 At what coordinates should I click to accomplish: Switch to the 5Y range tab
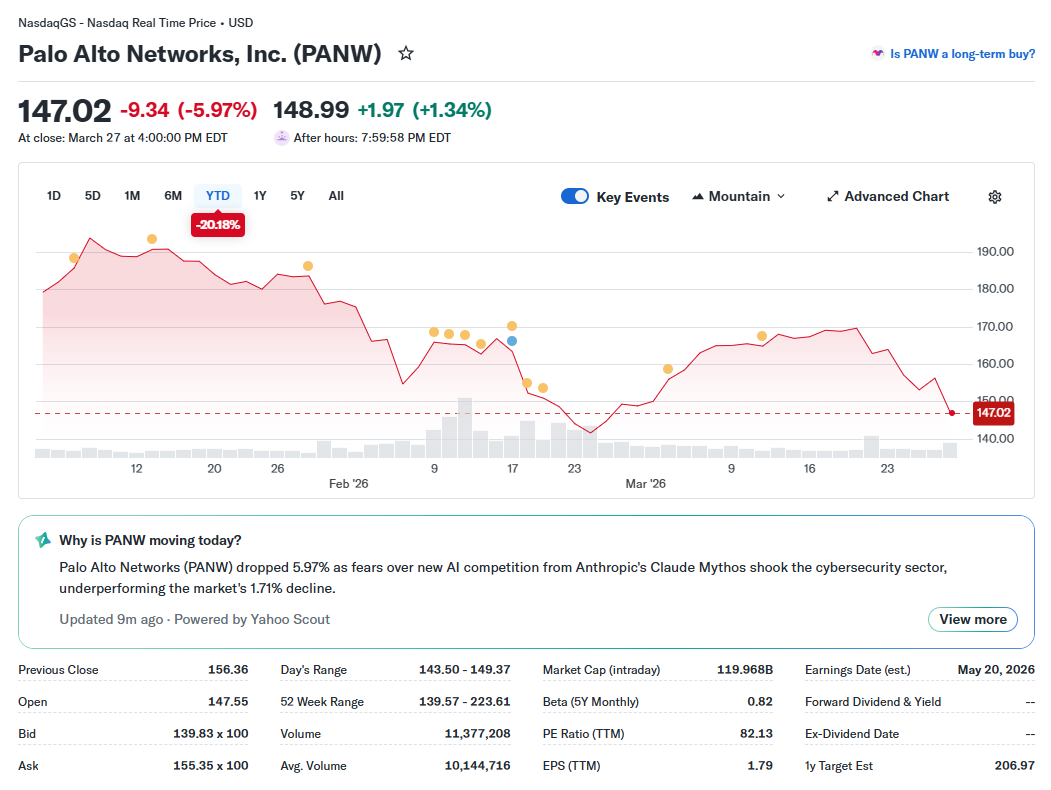(x=297, y=196)
